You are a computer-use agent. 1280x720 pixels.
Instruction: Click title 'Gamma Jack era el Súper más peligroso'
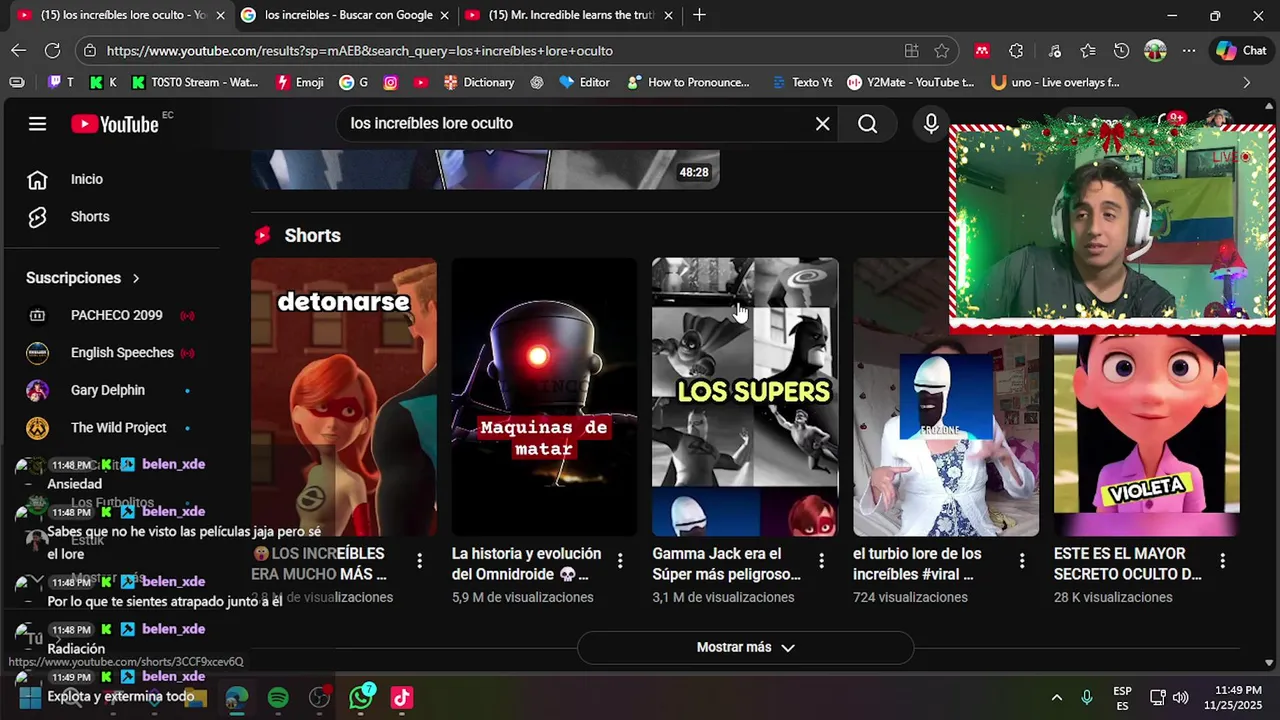tap(727, 564)
